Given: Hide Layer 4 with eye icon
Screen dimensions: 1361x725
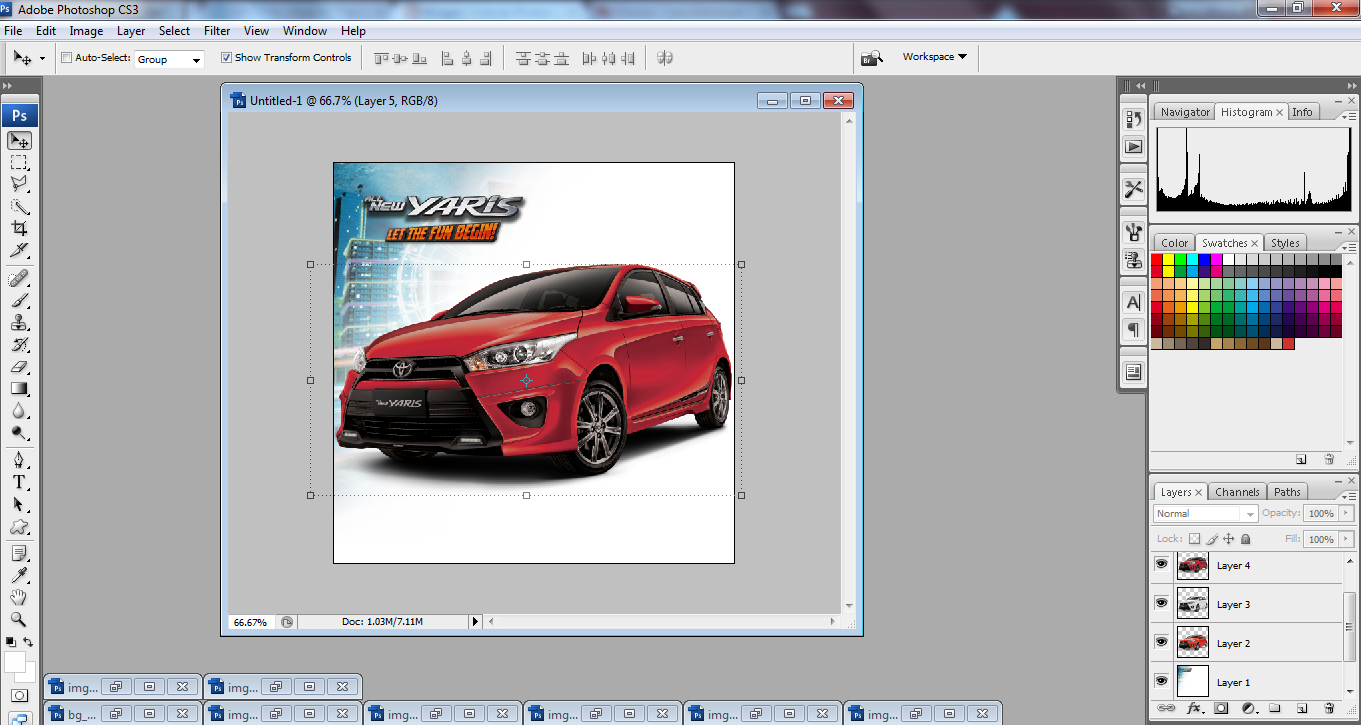Looking at the screenshot, I should 1161,565.
